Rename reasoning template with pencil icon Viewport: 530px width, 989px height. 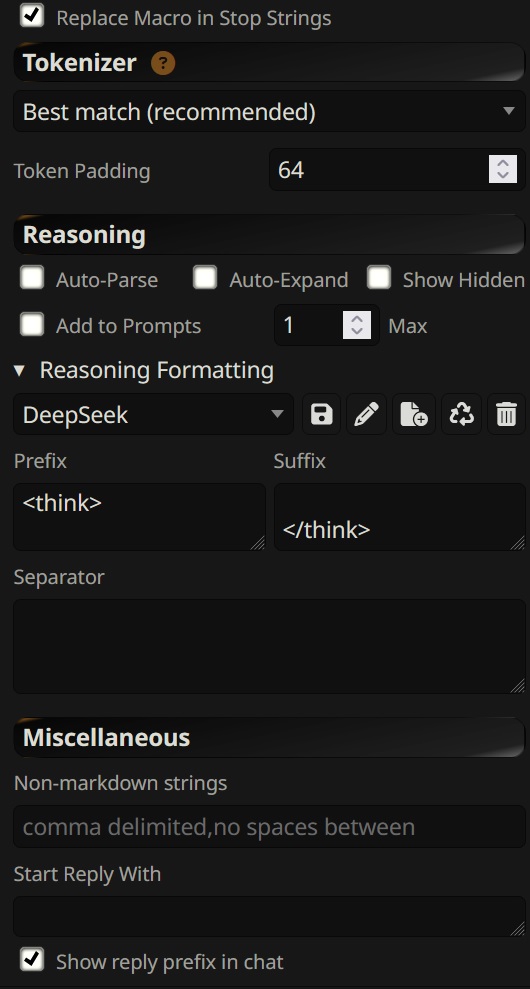367,415
